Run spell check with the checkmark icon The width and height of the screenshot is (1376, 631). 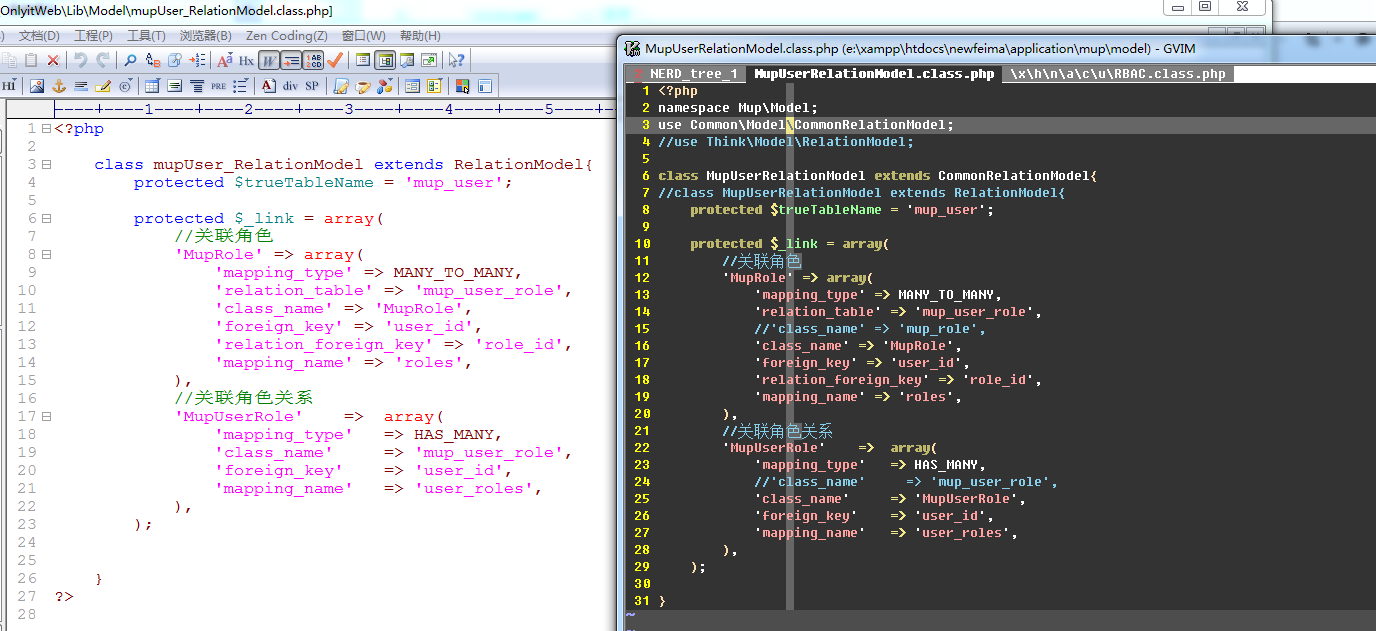335,60
